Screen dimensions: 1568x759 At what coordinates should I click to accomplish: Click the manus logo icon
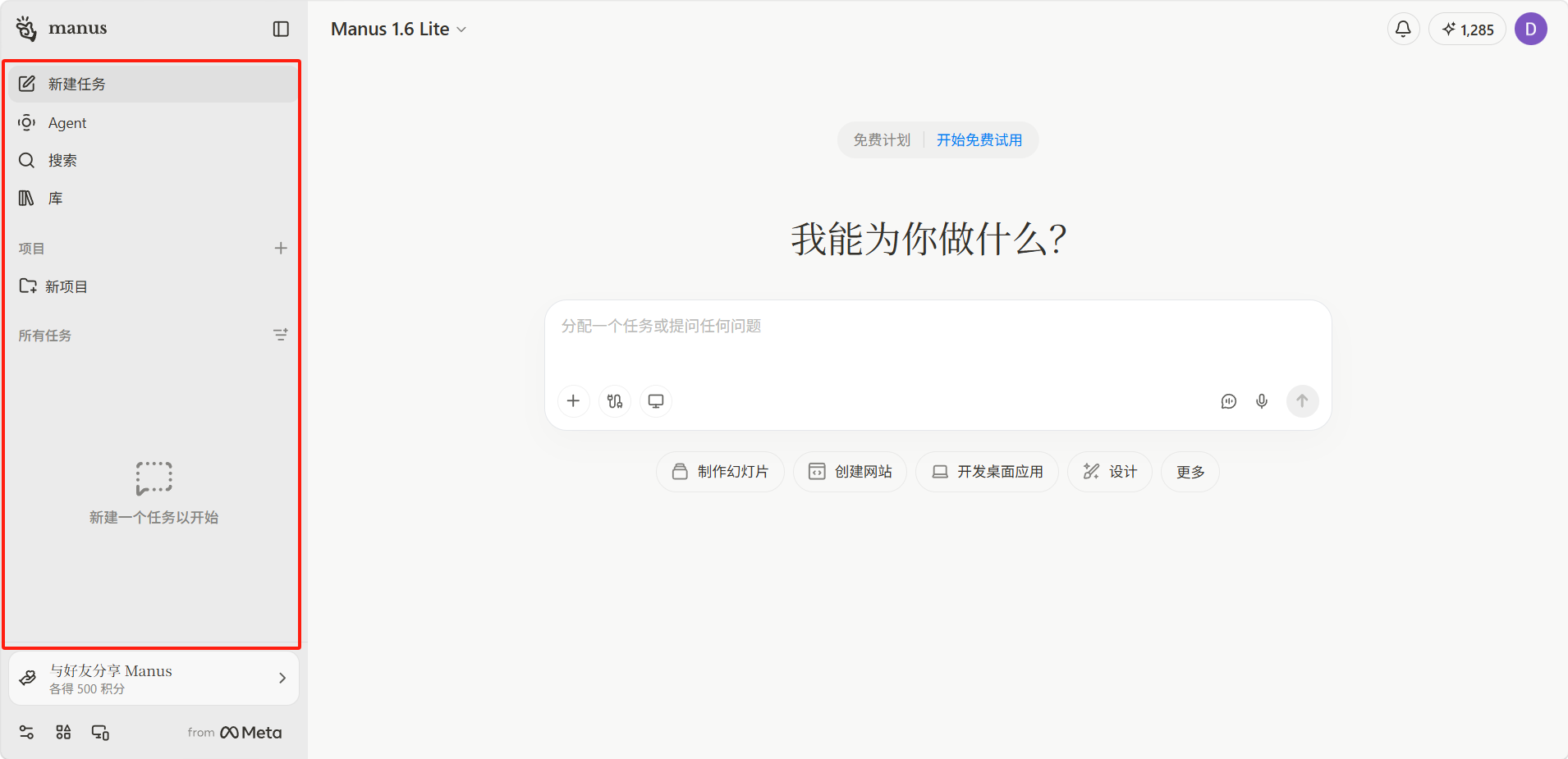[26, 29]
